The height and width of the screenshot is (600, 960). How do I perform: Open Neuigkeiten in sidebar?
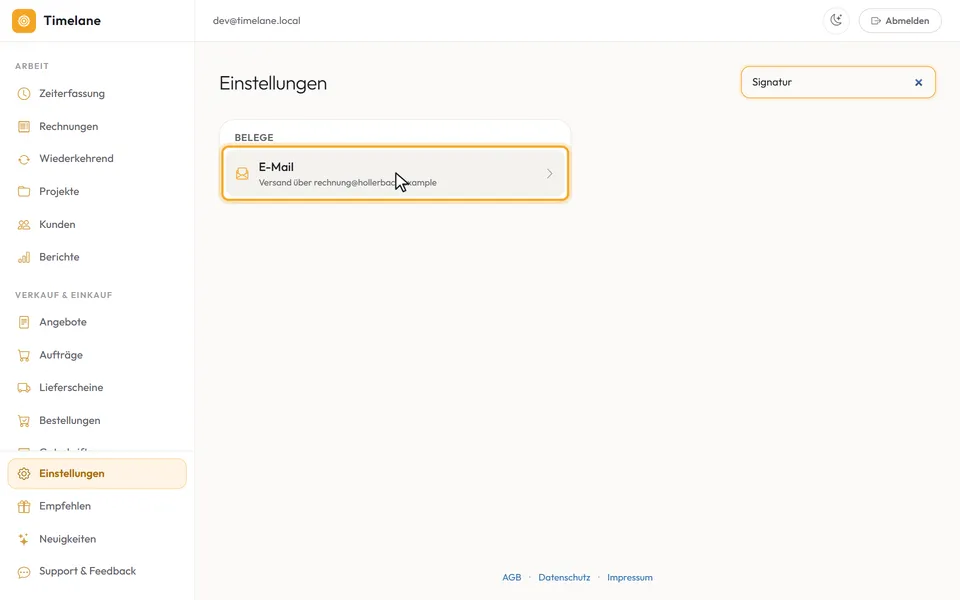coord(97,539)
